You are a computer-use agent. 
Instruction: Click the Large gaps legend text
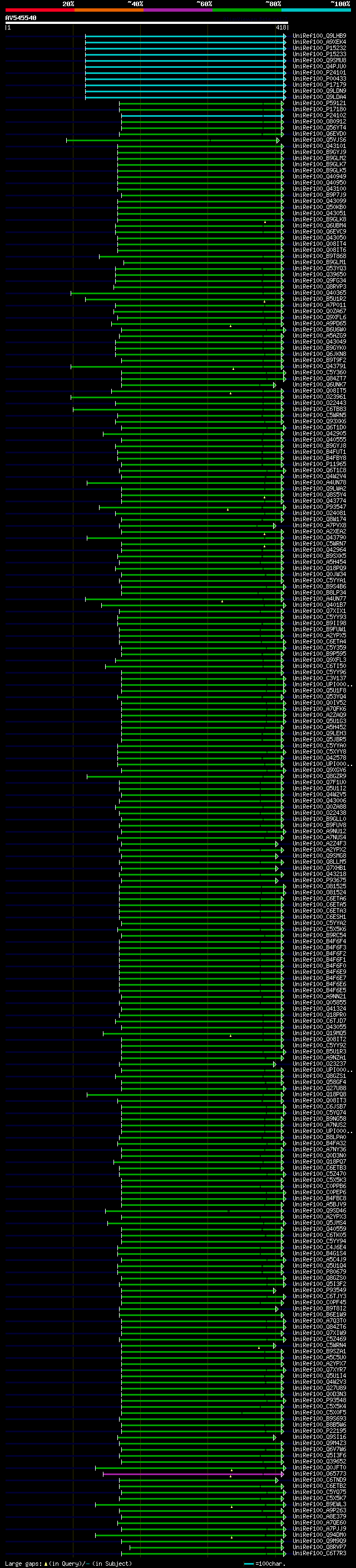[x=68, y=1563]
